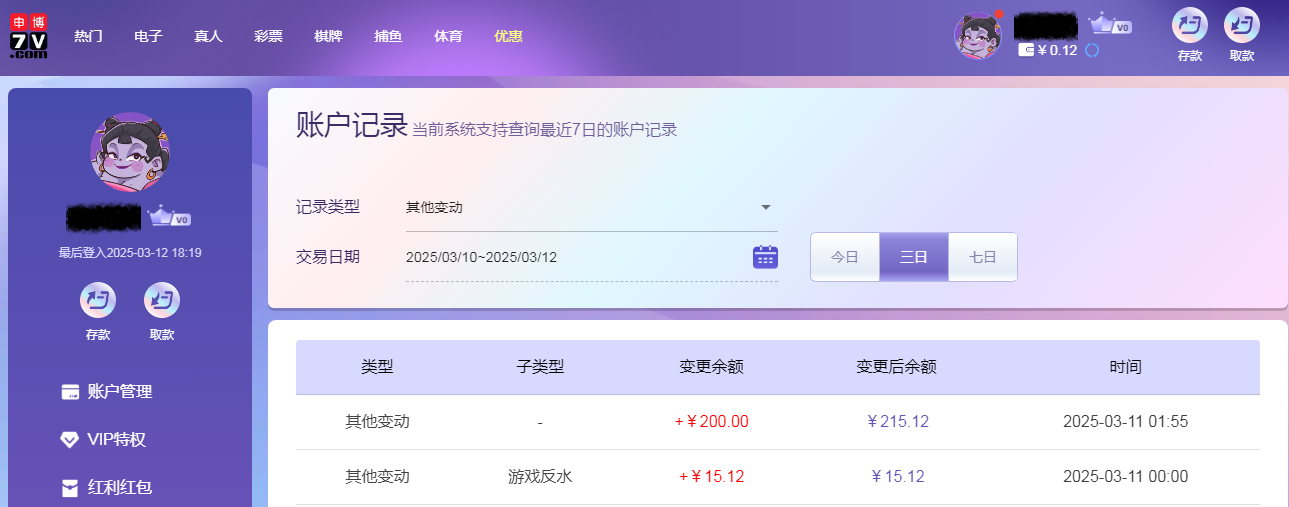
Task: Click the 游戏反水 subtype cell
Action: 540,477
